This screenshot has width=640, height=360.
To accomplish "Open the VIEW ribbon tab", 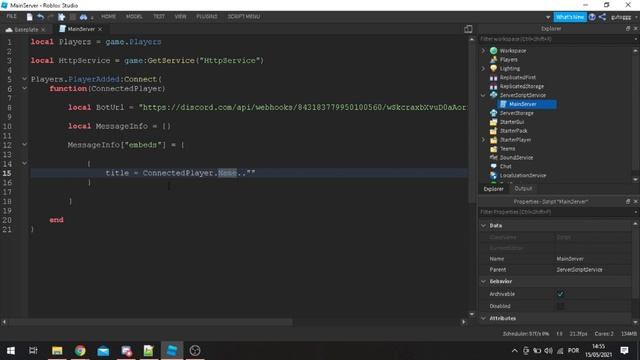I will pos(180,16).
